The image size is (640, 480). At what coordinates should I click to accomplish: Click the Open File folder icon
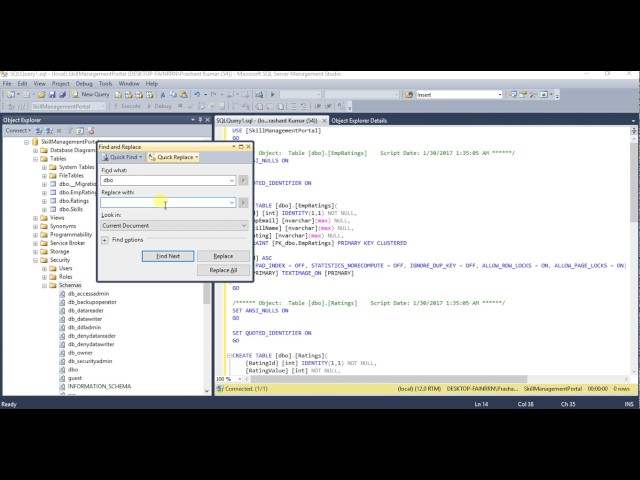[x=42, y=95]
